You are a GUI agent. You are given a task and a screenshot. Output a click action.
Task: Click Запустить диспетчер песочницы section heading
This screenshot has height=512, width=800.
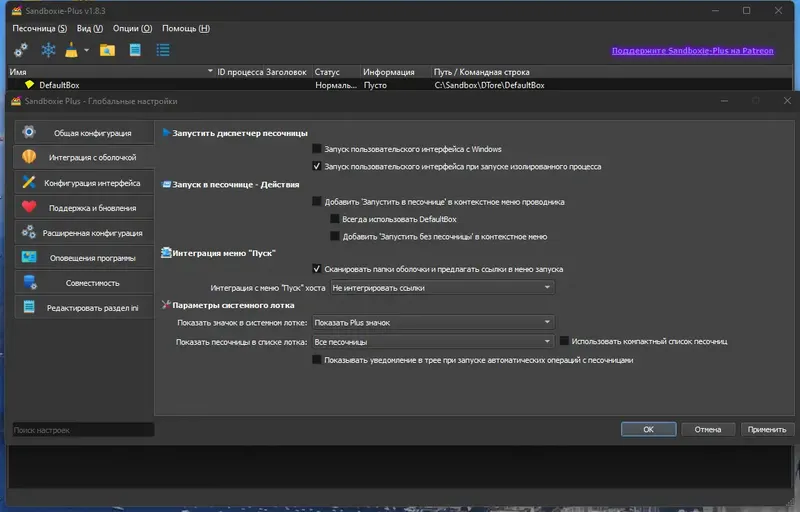[240, 133]
